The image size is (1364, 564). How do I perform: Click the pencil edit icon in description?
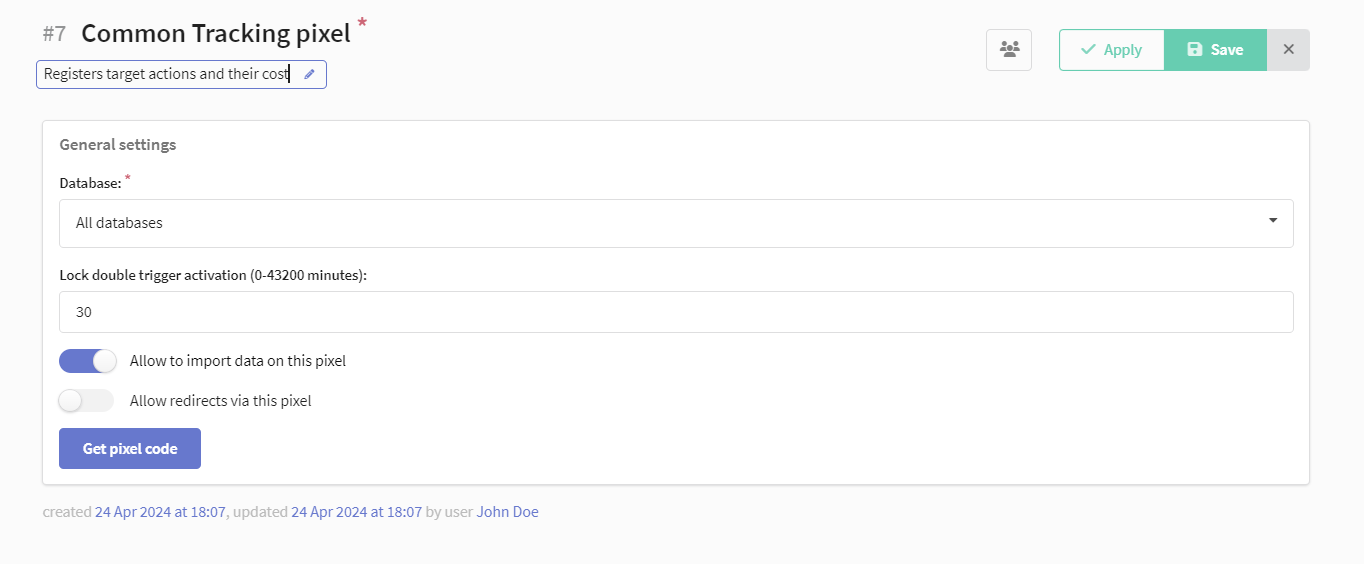309,75
